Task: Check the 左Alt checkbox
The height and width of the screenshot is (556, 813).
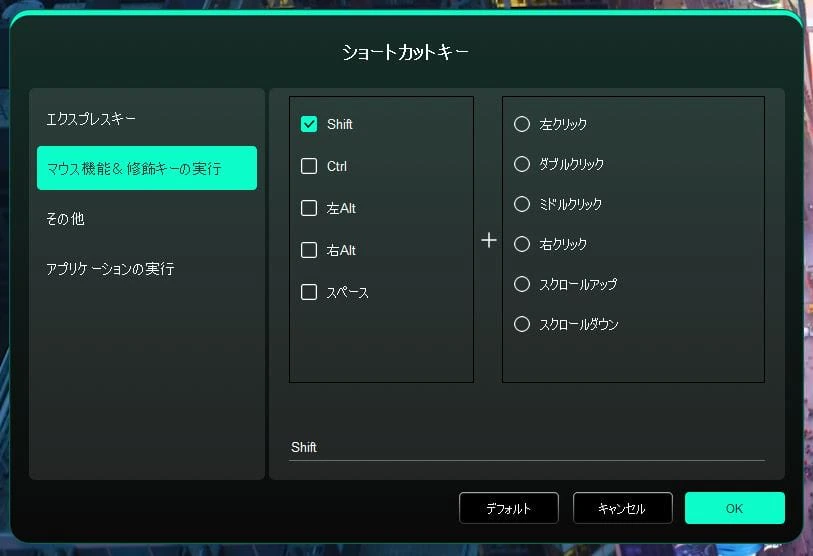Action: 309,209
